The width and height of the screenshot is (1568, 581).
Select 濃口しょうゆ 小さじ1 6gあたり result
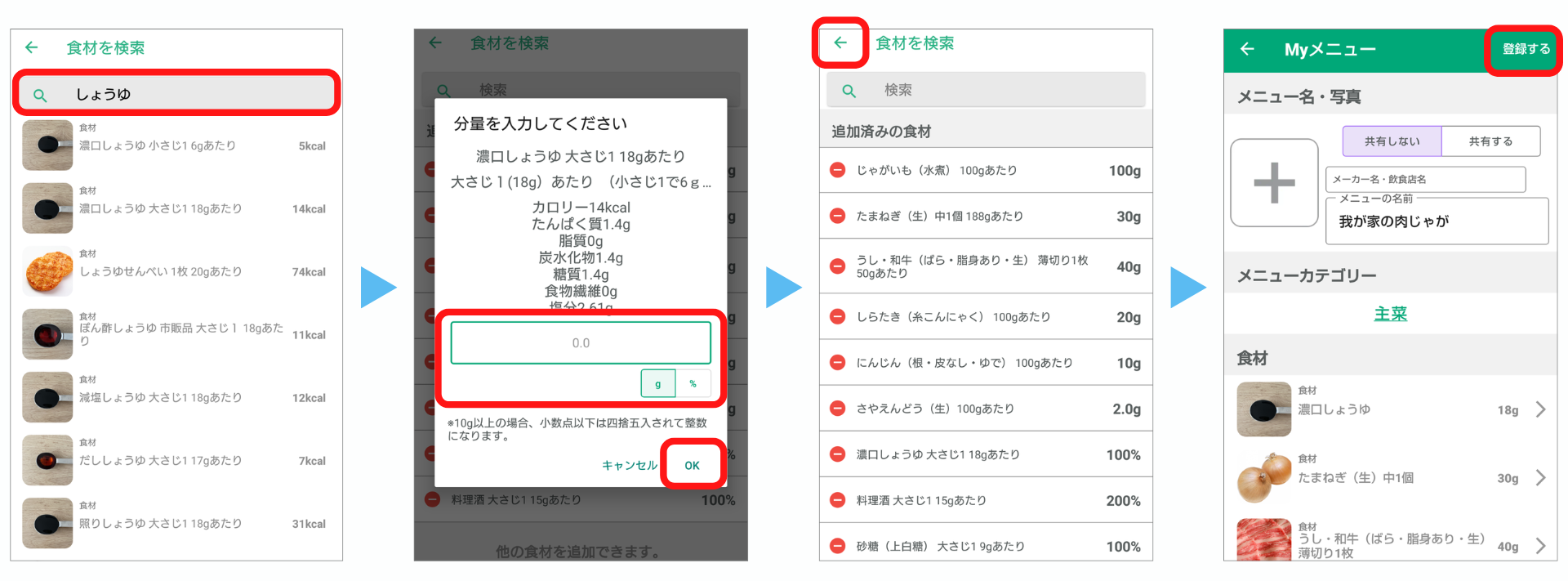click(x=176, y=145)
